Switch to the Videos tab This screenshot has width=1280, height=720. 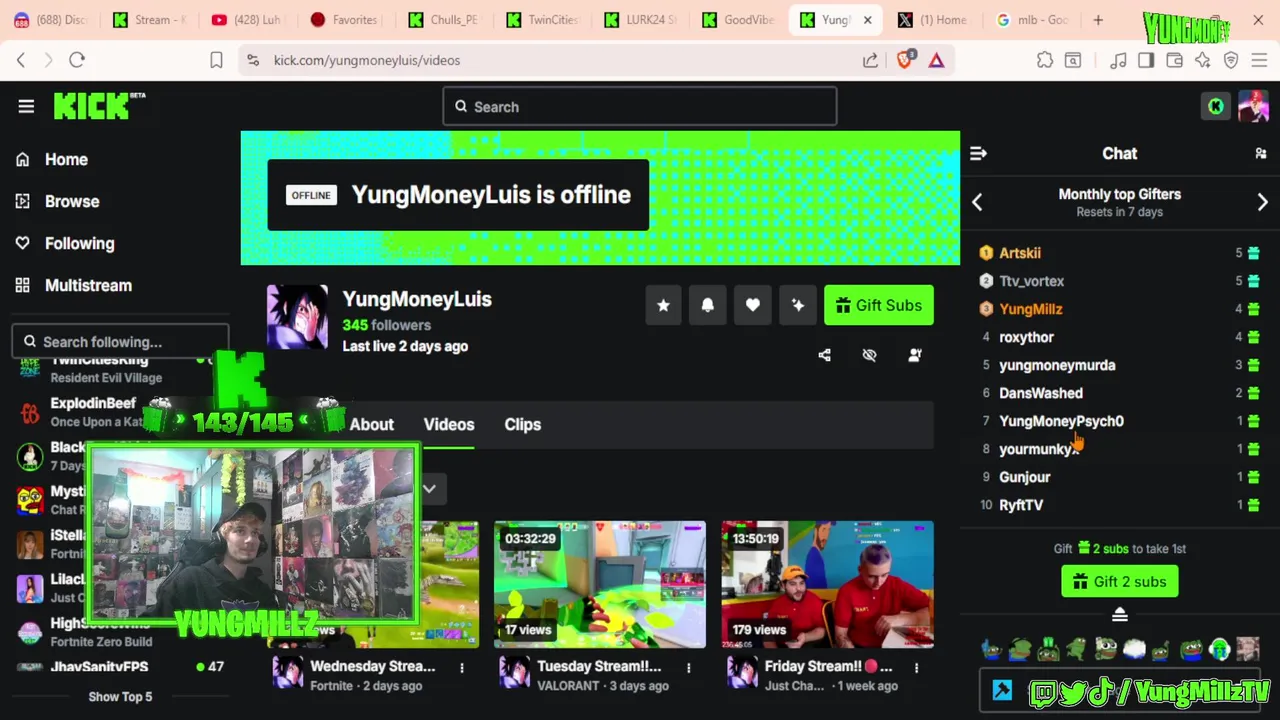449,424
